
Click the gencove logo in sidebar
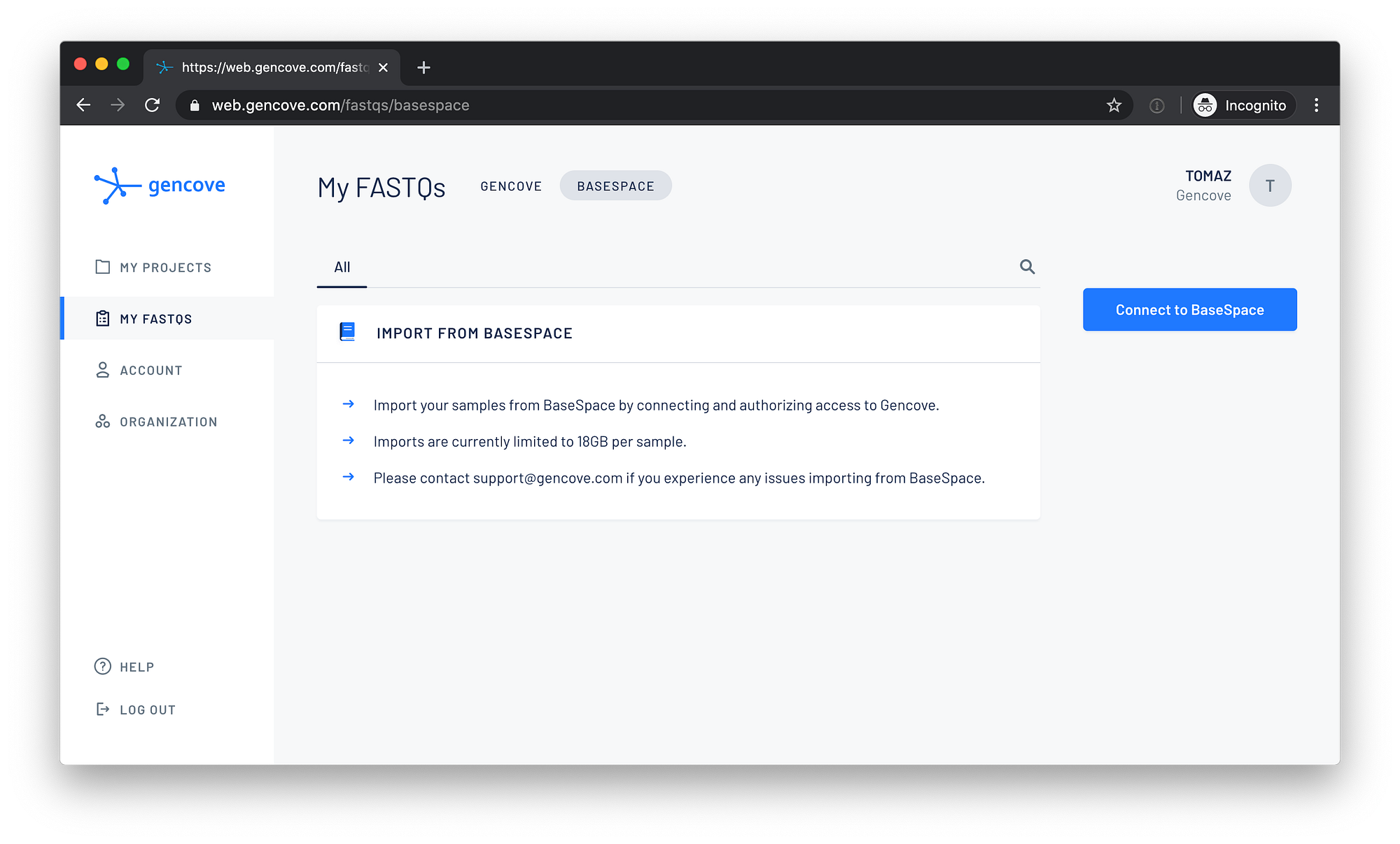pos(160,186)
